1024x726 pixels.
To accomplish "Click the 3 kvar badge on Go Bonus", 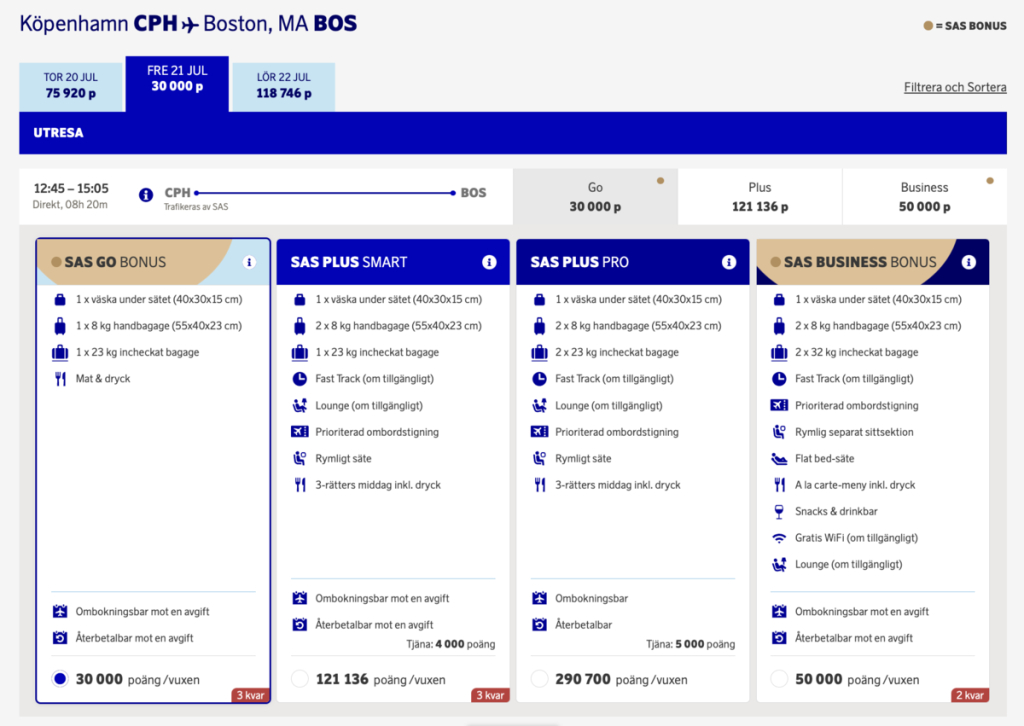I will pyautogui.click(x=251, y=695).
